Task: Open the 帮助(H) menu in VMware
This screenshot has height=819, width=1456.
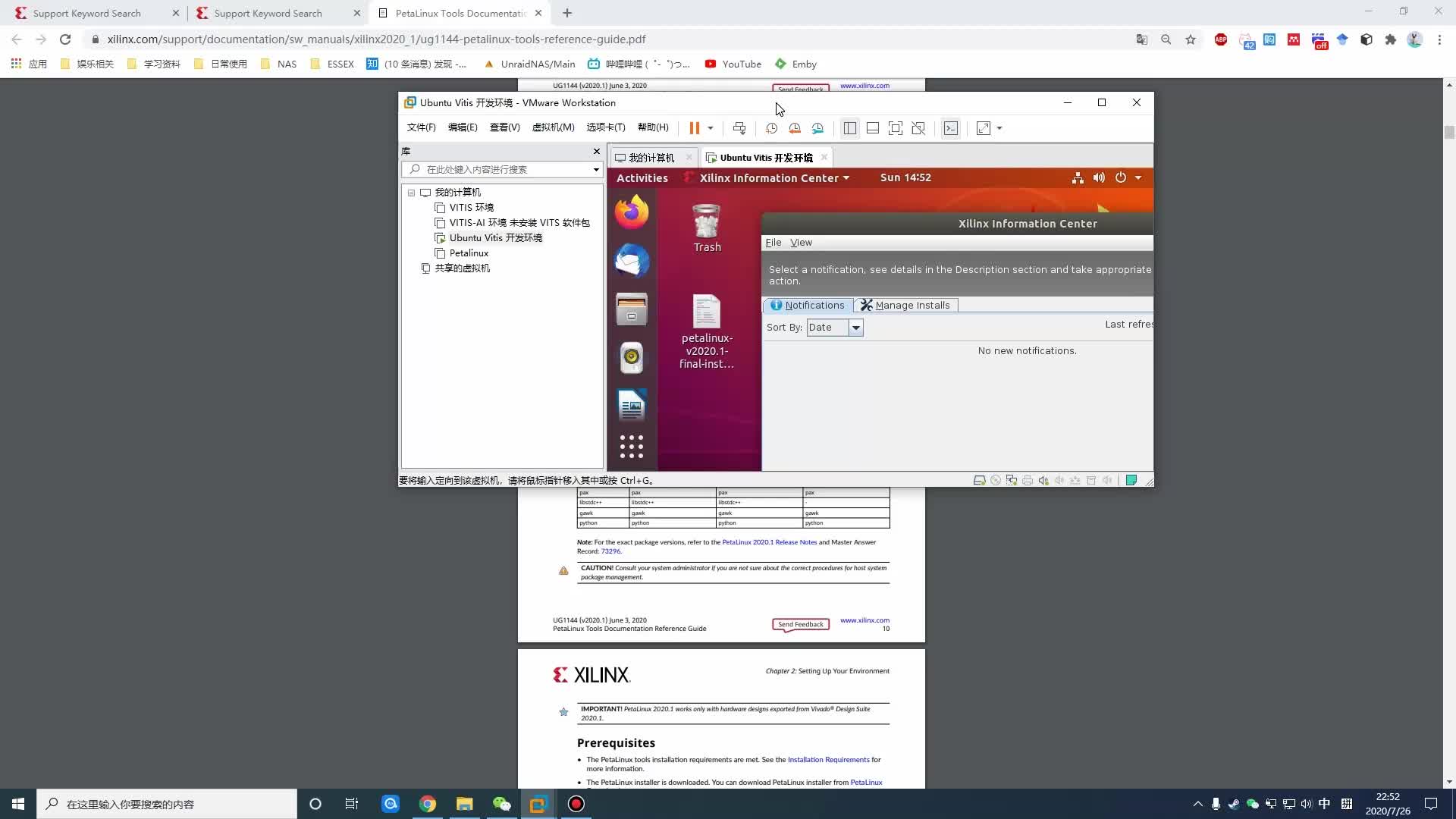Action: coord(653,127)
